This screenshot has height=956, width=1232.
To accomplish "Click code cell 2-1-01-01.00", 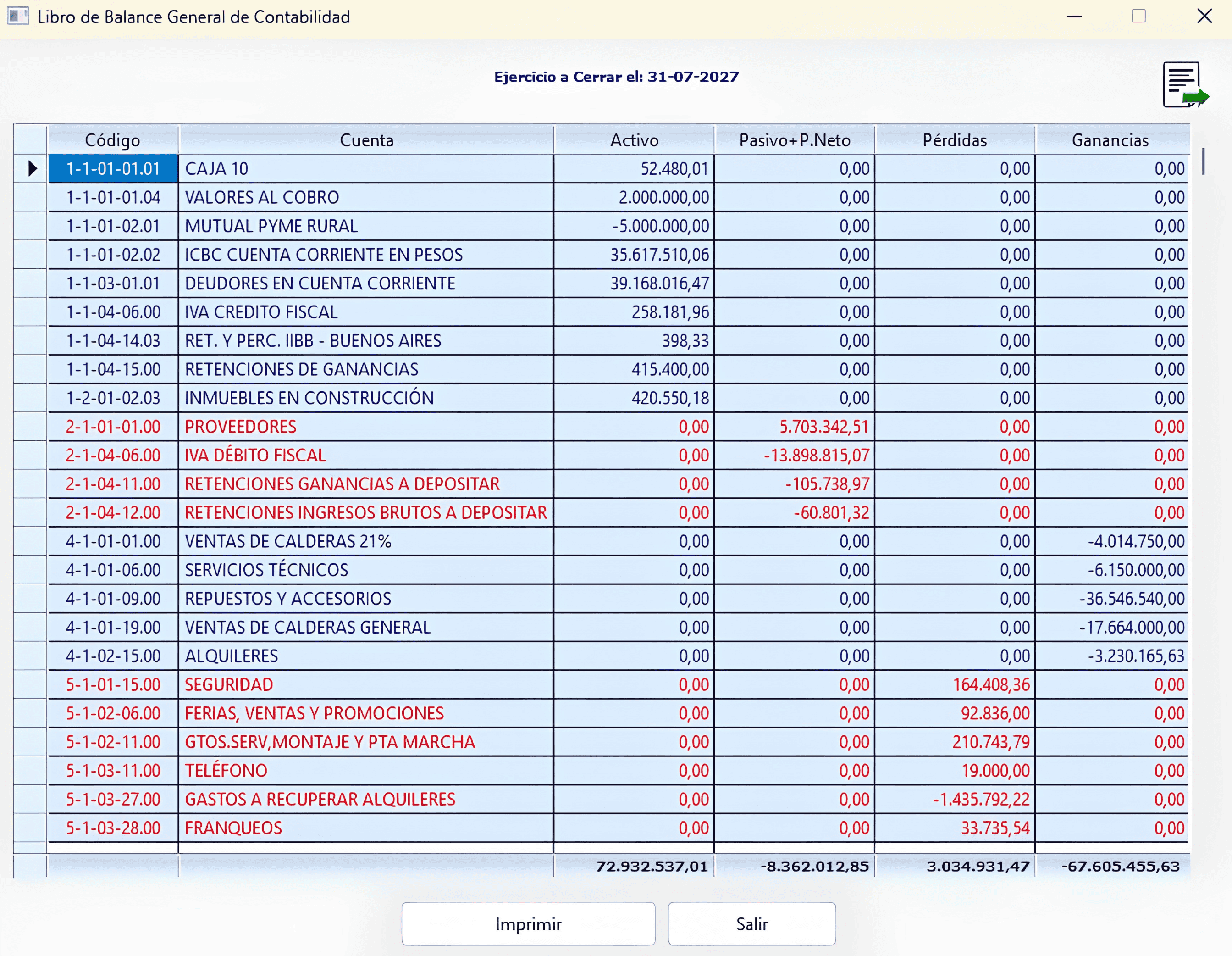I will (x=113, y=427).
